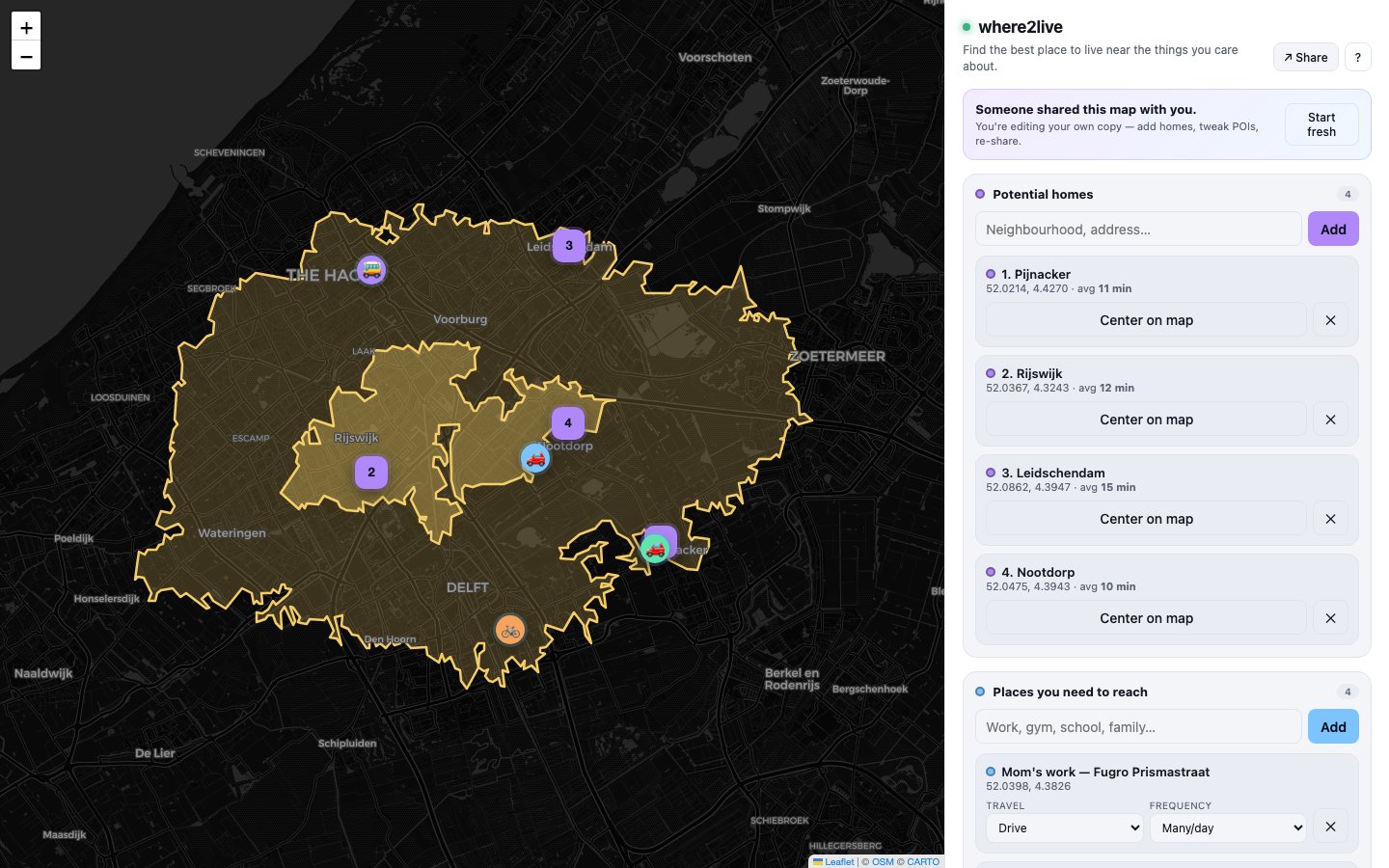1389x868 pixels.
Task: Remove the Rijswijk home
Action: tap(1331, 420)
